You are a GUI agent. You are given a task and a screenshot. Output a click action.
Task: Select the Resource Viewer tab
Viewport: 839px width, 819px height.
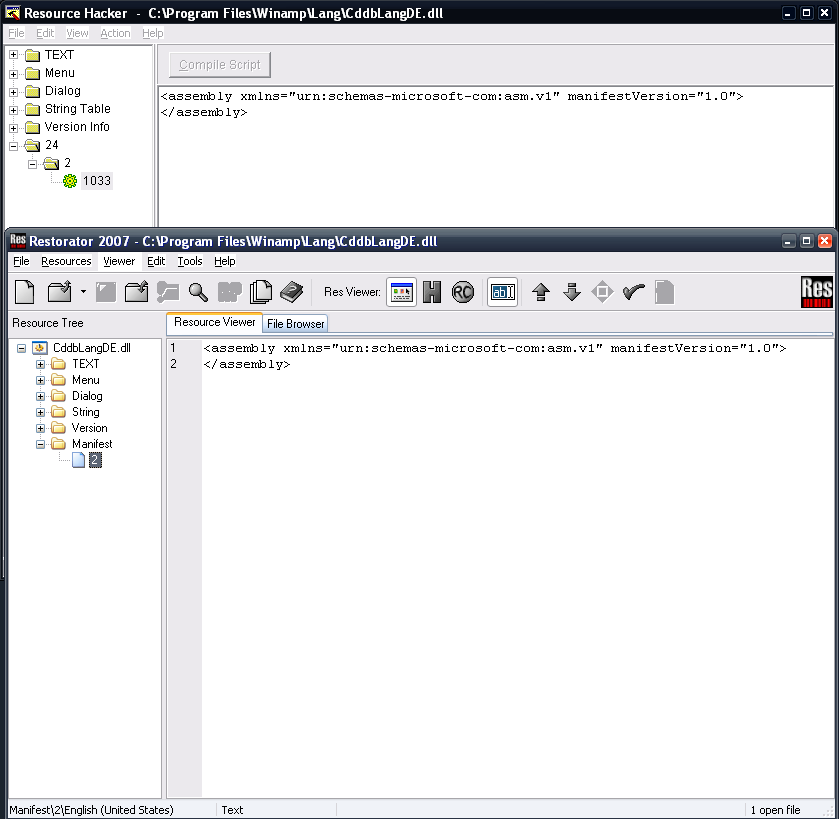pyautogui.click(x=215, y=322)
